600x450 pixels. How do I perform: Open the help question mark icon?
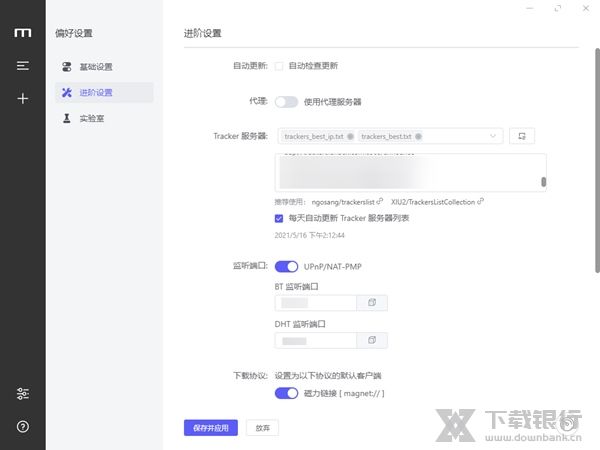click(23, 426)
